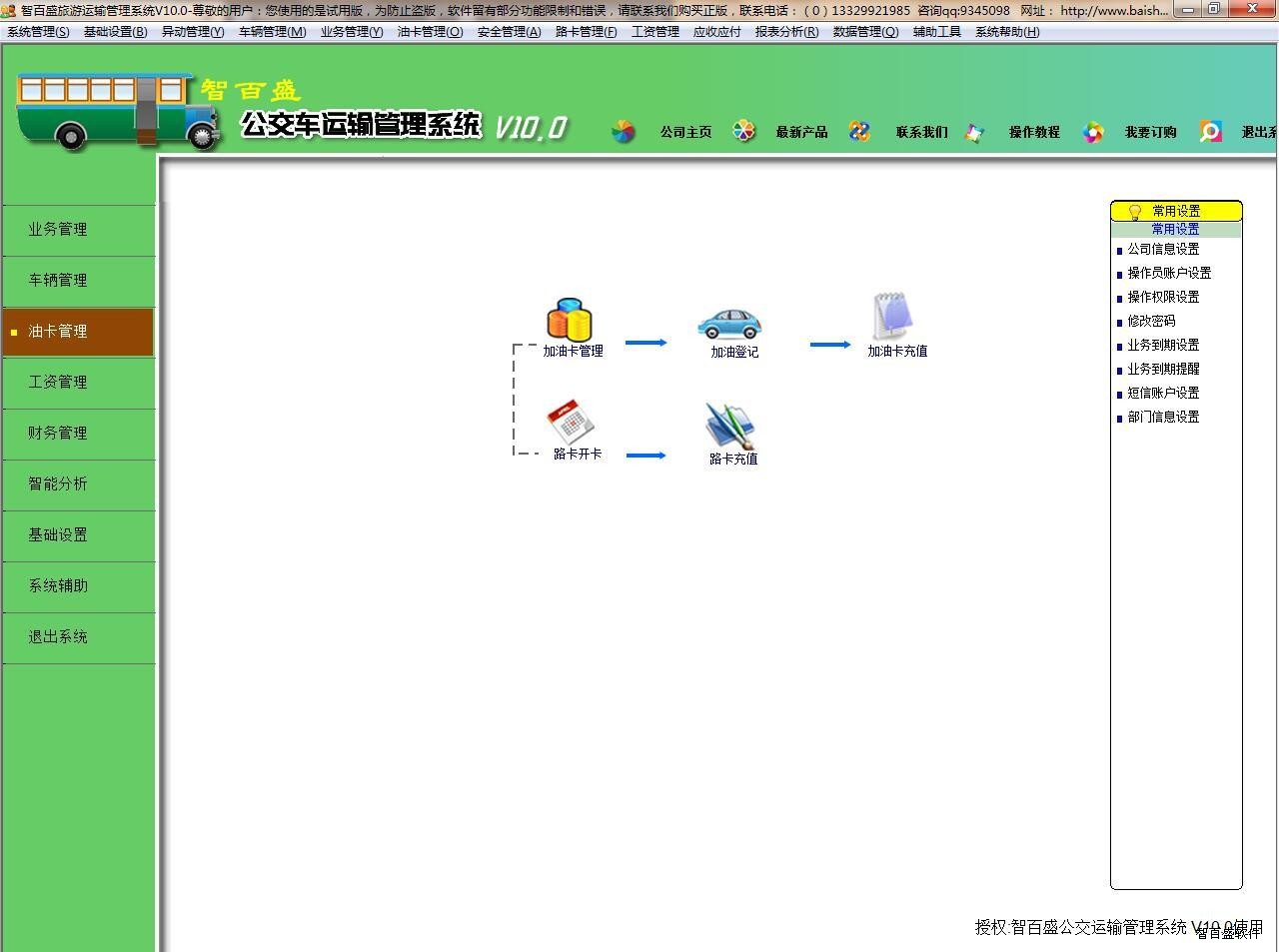This screenshot has height=952, width=1279.
Task: Open 短信账户设置 in 常用设置 panel
Action: 1163,394
